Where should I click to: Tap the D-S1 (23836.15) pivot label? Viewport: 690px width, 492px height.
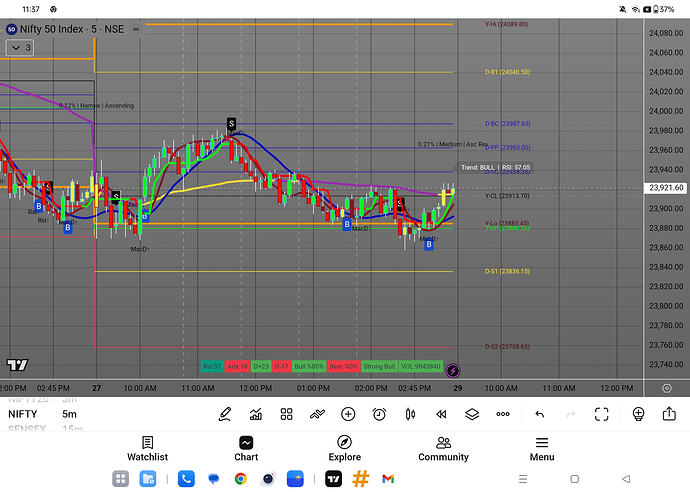(507, 272)
